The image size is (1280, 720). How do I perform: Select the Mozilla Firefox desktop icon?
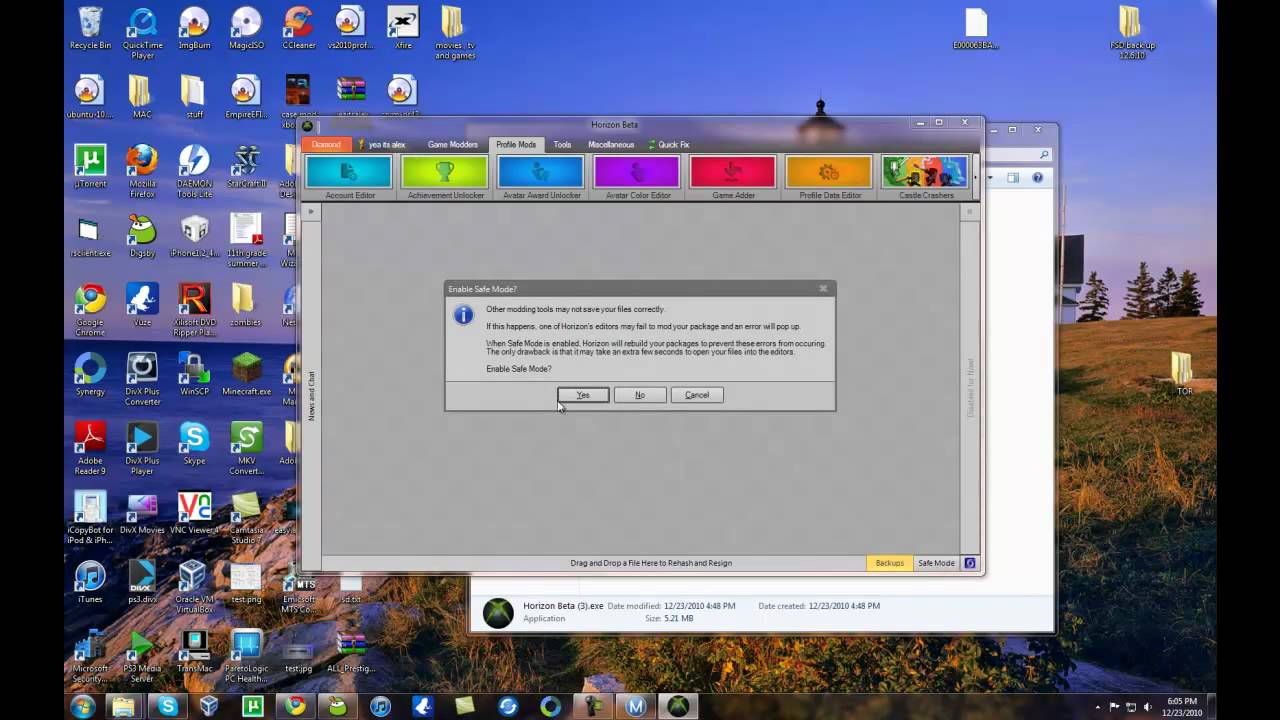[142, 172]
